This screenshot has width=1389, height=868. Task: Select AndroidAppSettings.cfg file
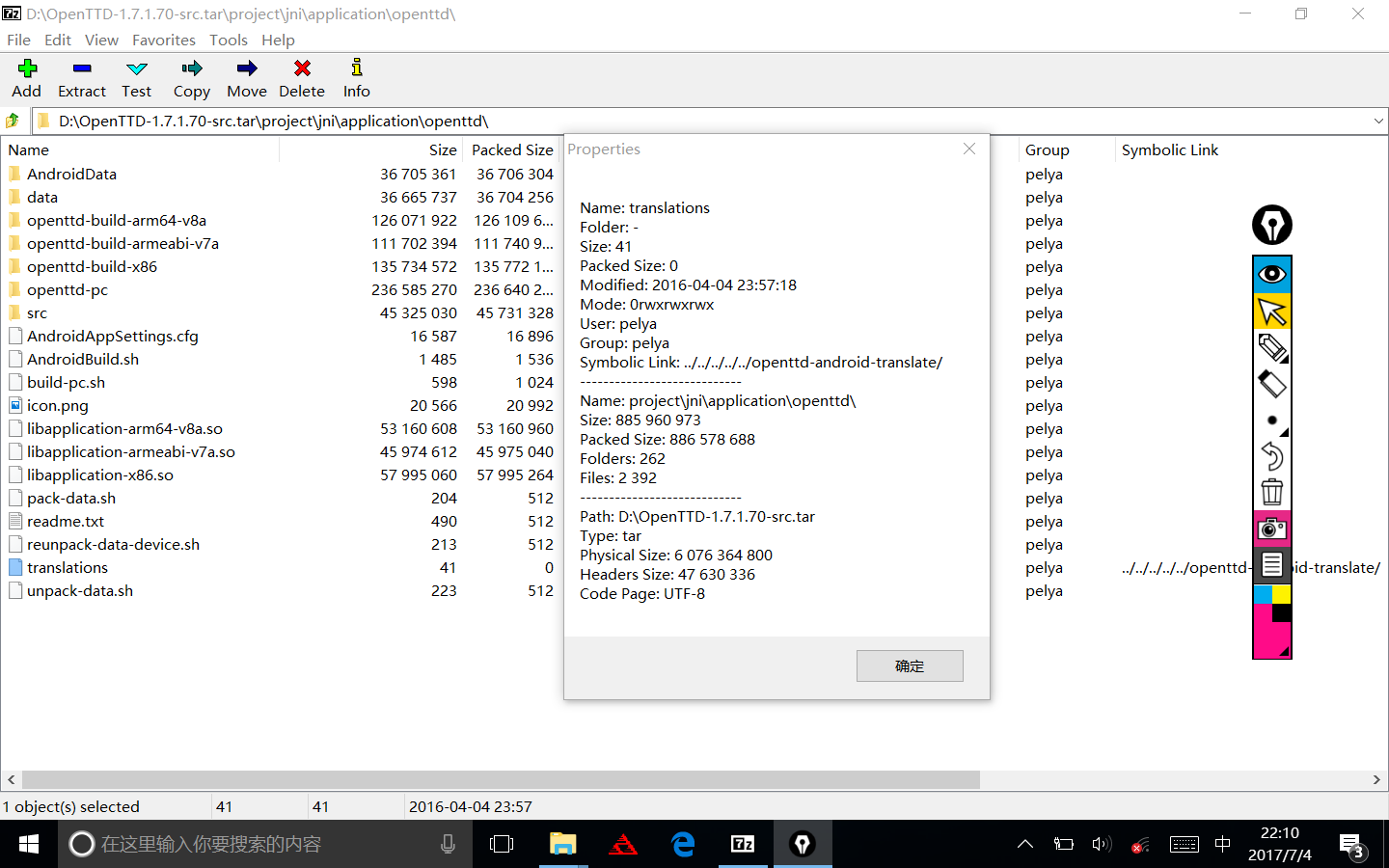112,336
